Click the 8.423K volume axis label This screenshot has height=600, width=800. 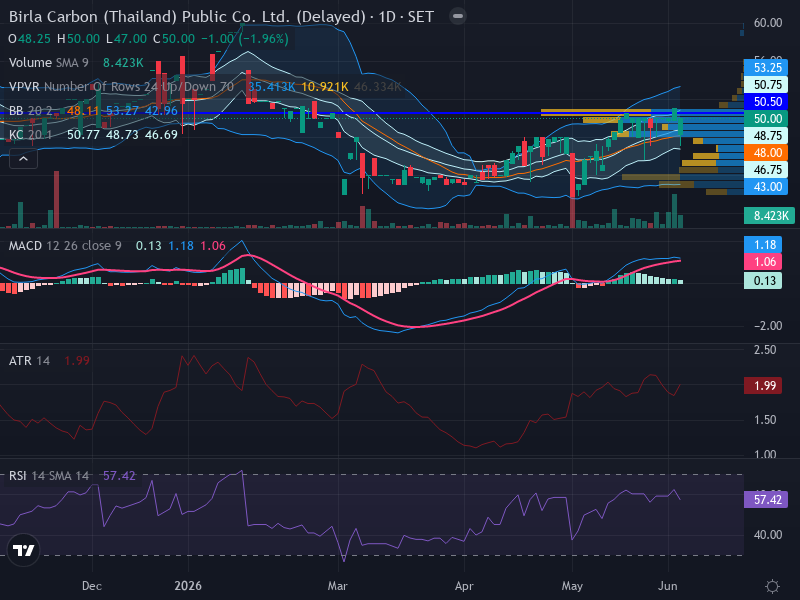(x=769, y=216)
